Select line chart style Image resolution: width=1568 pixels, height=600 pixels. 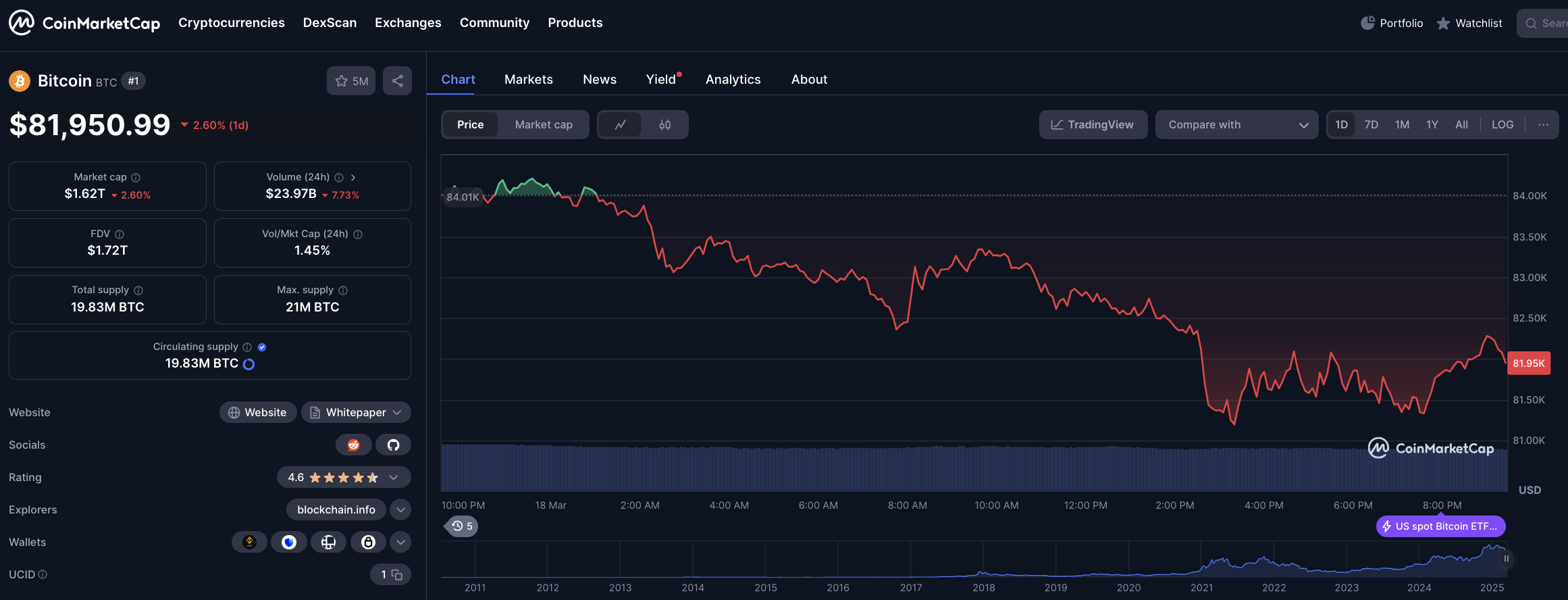click(x=620, y=124)
